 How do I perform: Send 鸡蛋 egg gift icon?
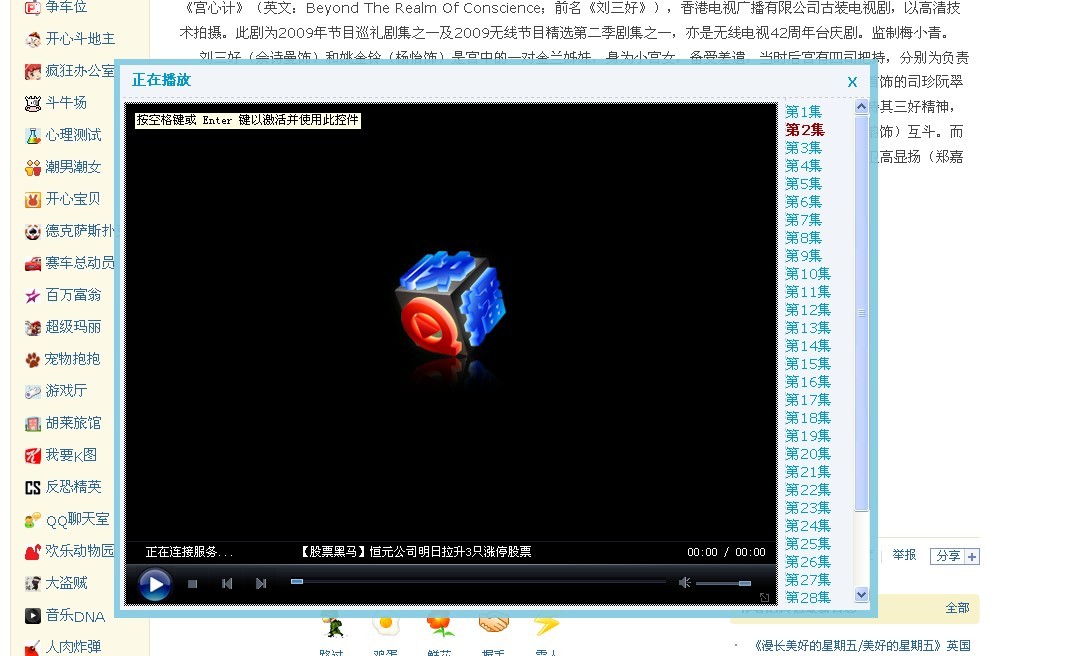click(386, 625)
